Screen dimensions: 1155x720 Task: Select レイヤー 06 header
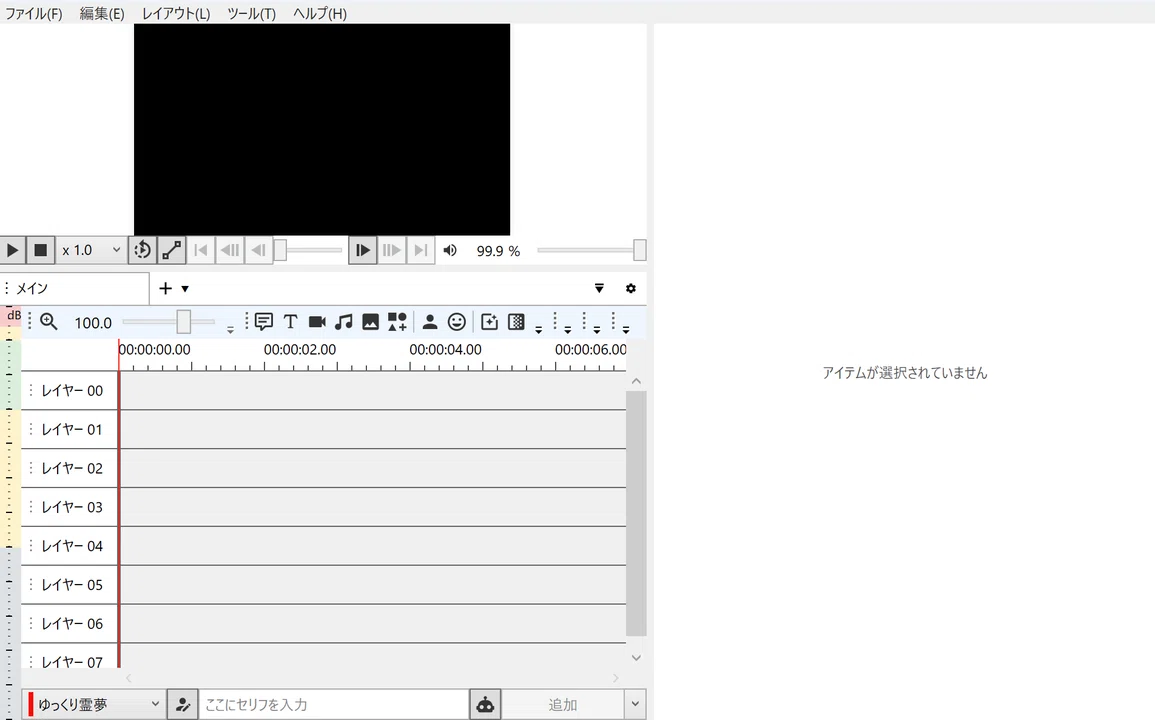[x=70, y=623]
